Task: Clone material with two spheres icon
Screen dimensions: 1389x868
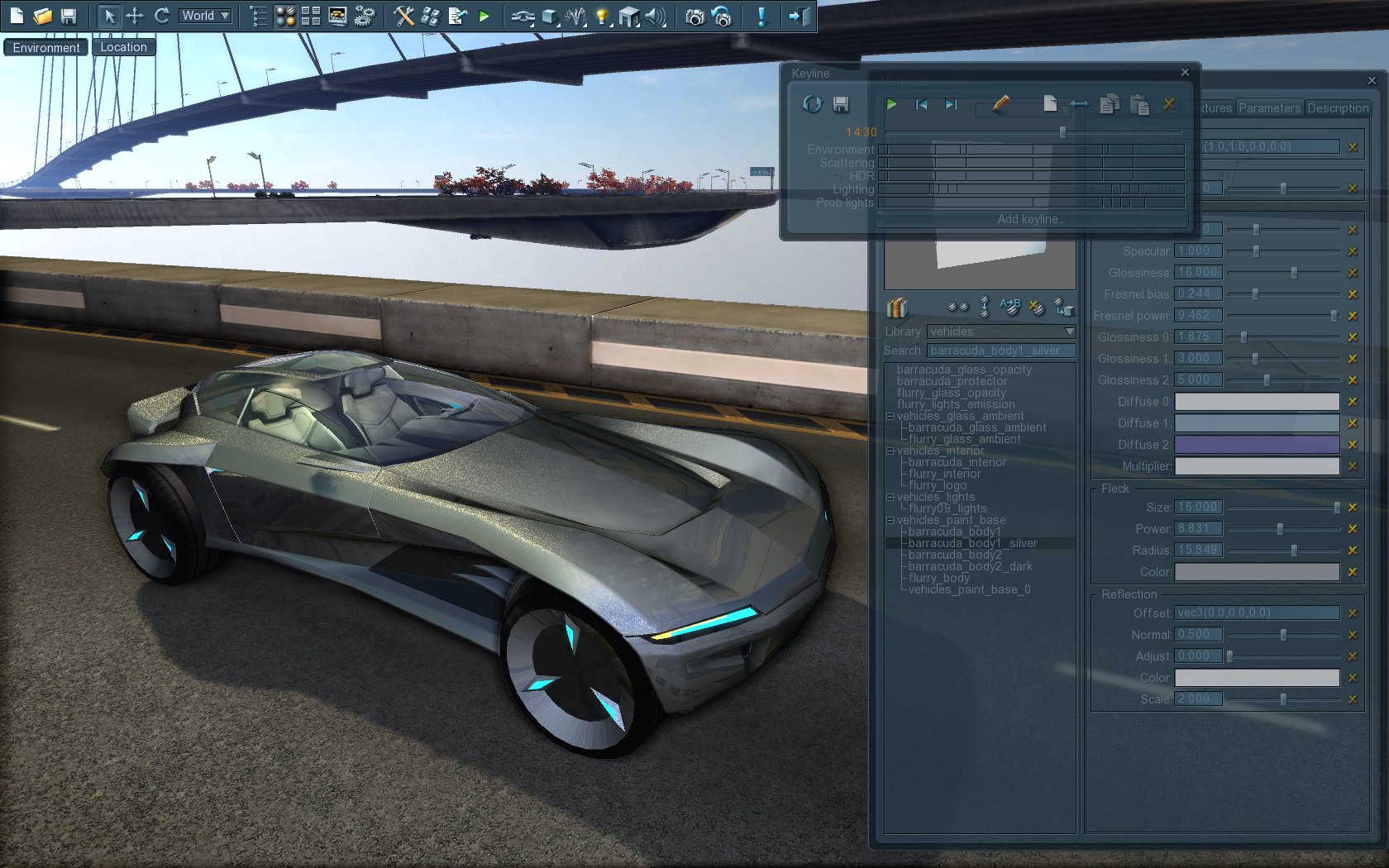Action: tap(957, 308)
